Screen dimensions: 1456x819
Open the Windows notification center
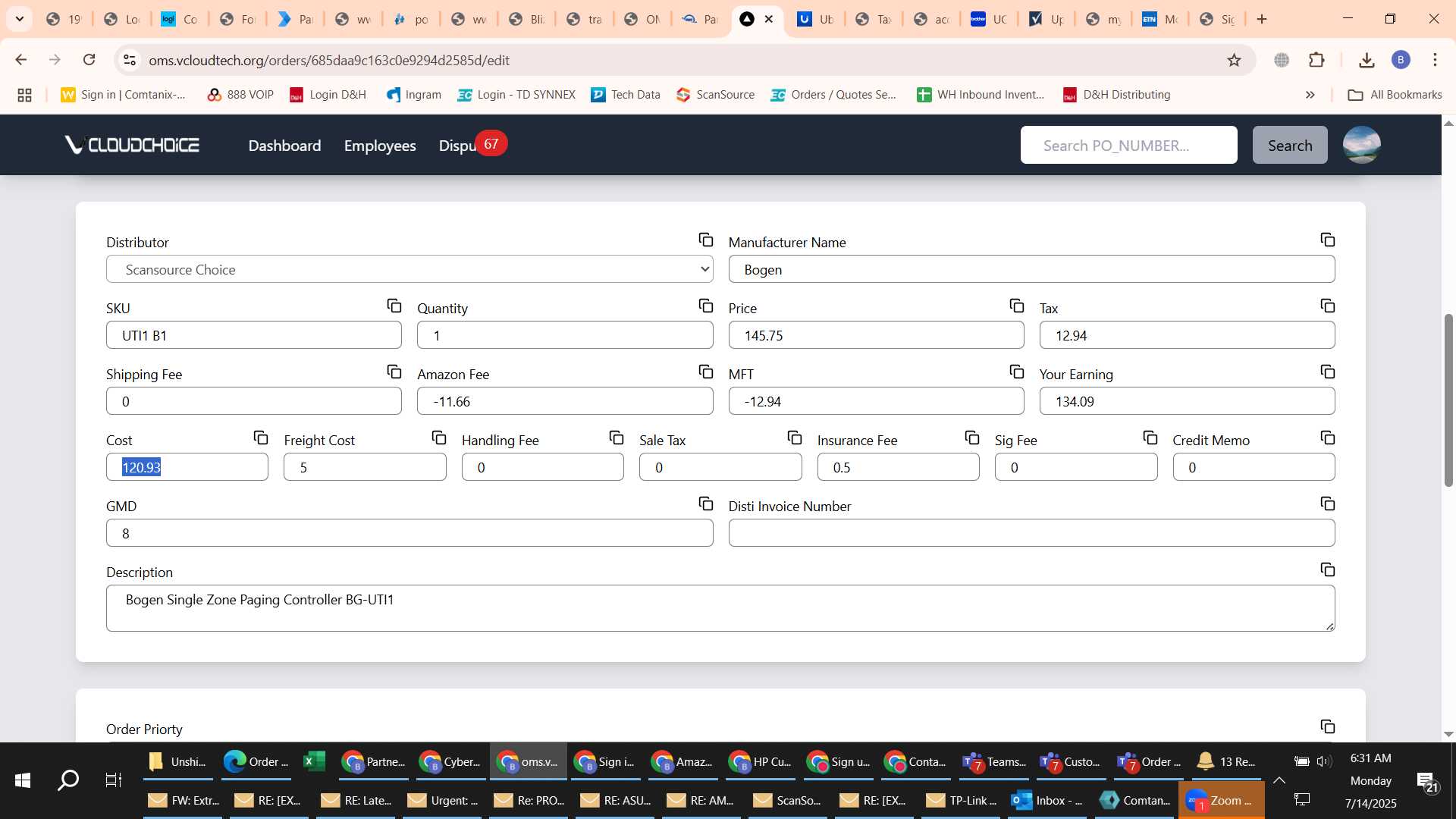pos(1426,781)
